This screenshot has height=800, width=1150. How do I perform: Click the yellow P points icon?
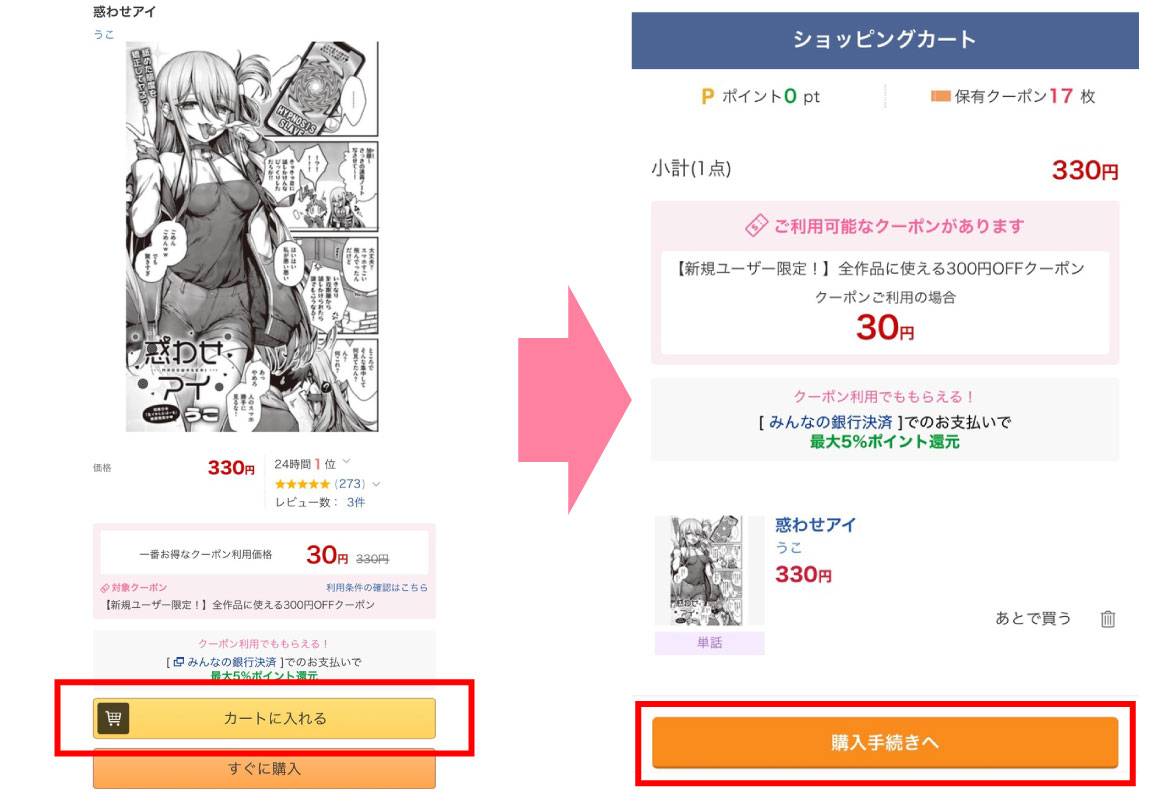click(x=708, y=96)
